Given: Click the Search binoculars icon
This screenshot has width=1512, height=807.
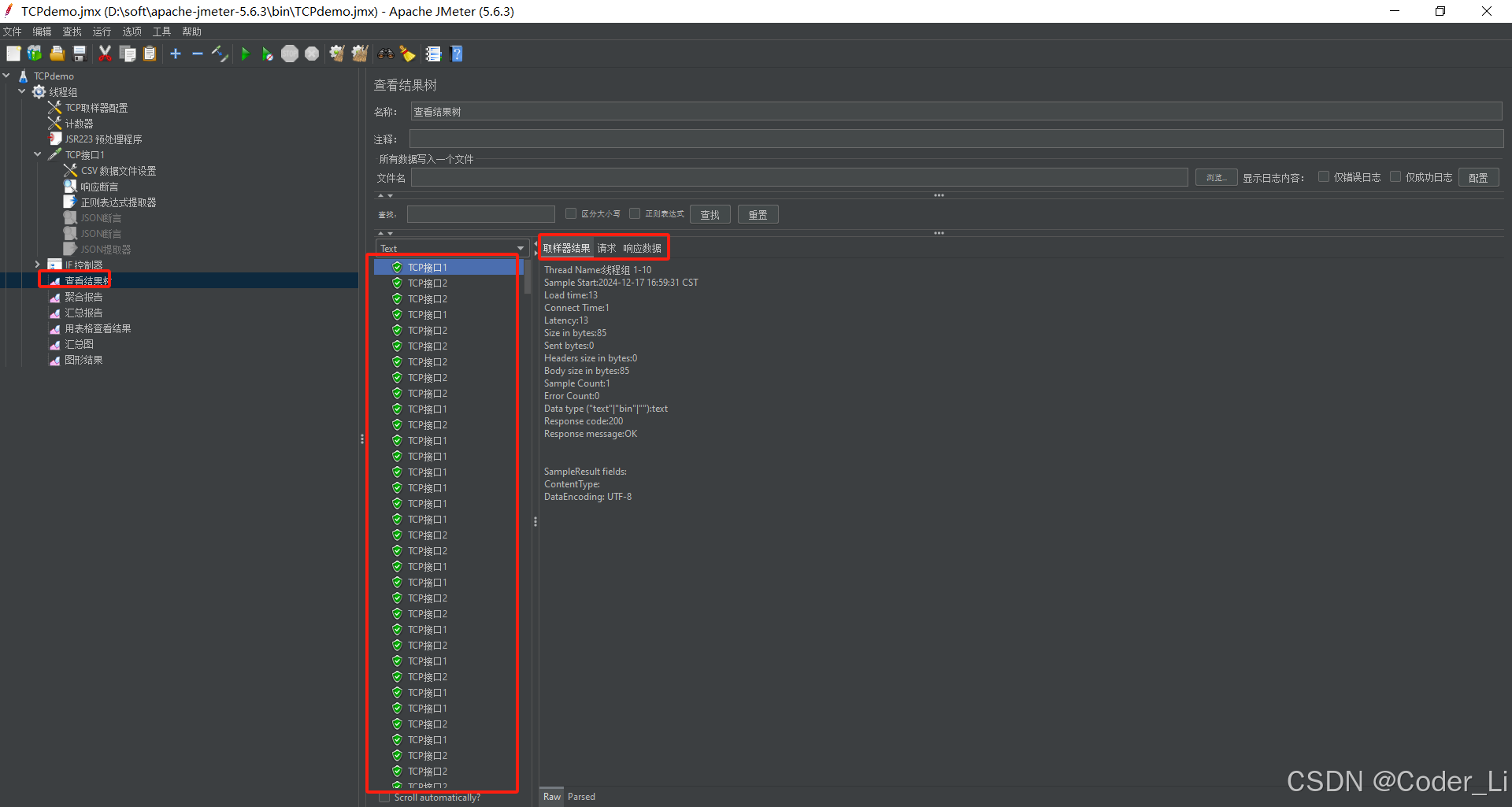Looking at the screenshot, I should [386, 54].
